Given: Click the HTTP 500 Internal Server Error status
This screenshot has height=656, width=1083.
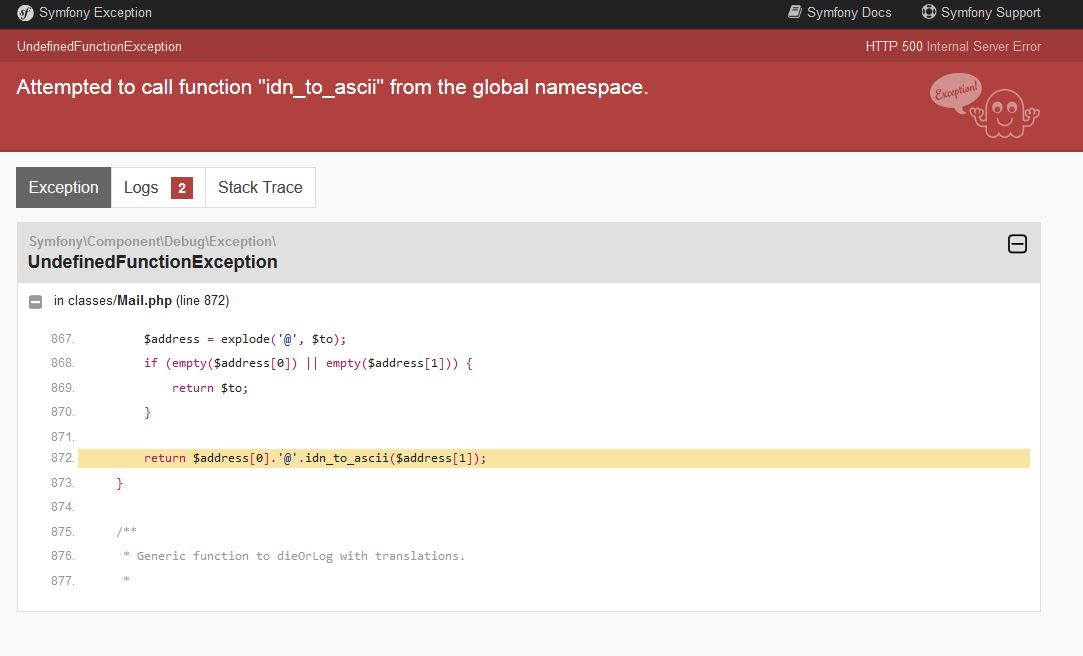Looking at the screenshot, I should pyautogui.click(x=952, y=47).
